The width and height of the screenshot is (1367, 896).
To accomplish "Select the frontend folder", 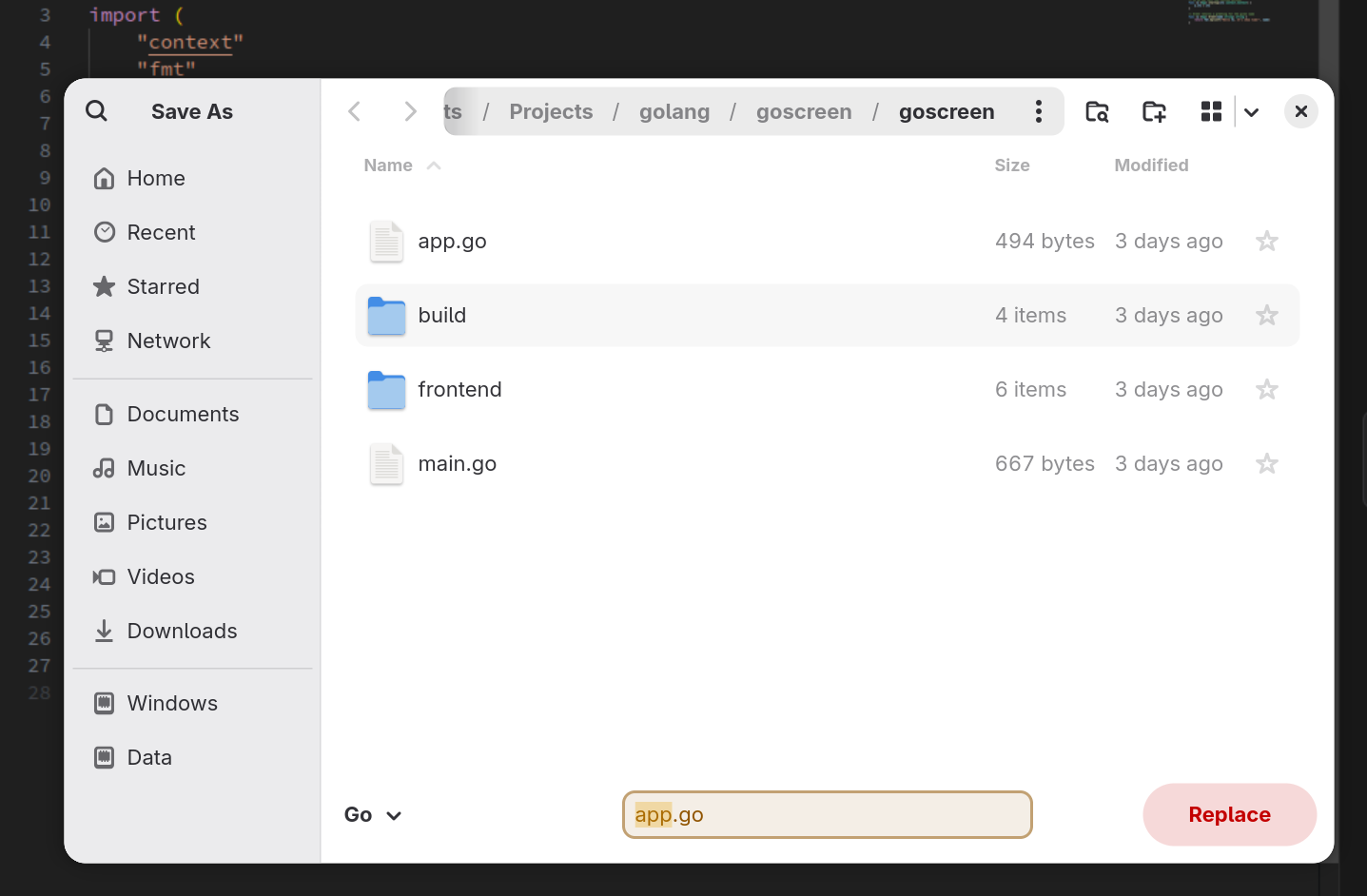I will click(459, 390).
